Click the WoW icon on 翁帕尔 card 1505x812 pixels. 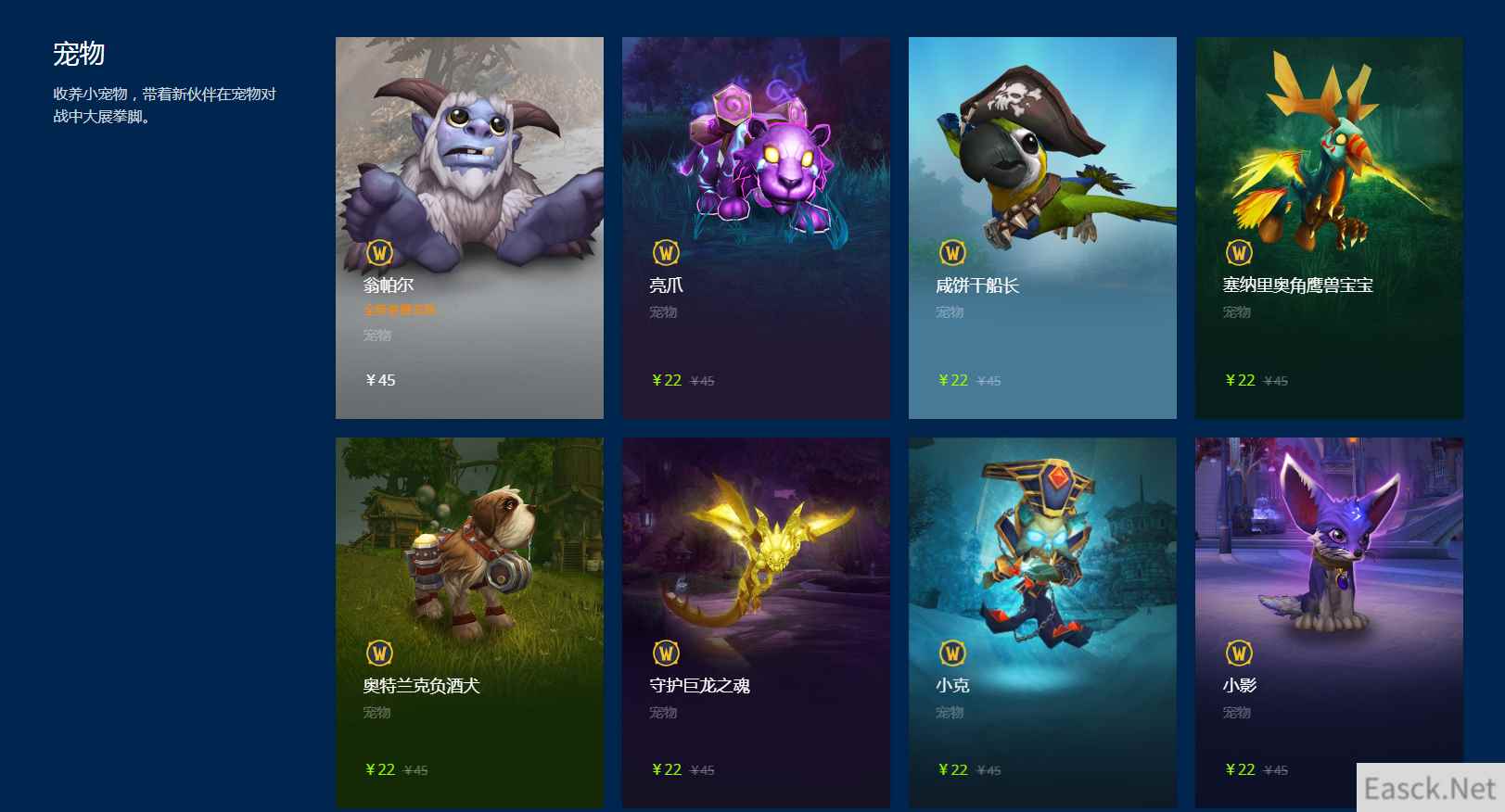pyautogui.click(x=379, y=252)
